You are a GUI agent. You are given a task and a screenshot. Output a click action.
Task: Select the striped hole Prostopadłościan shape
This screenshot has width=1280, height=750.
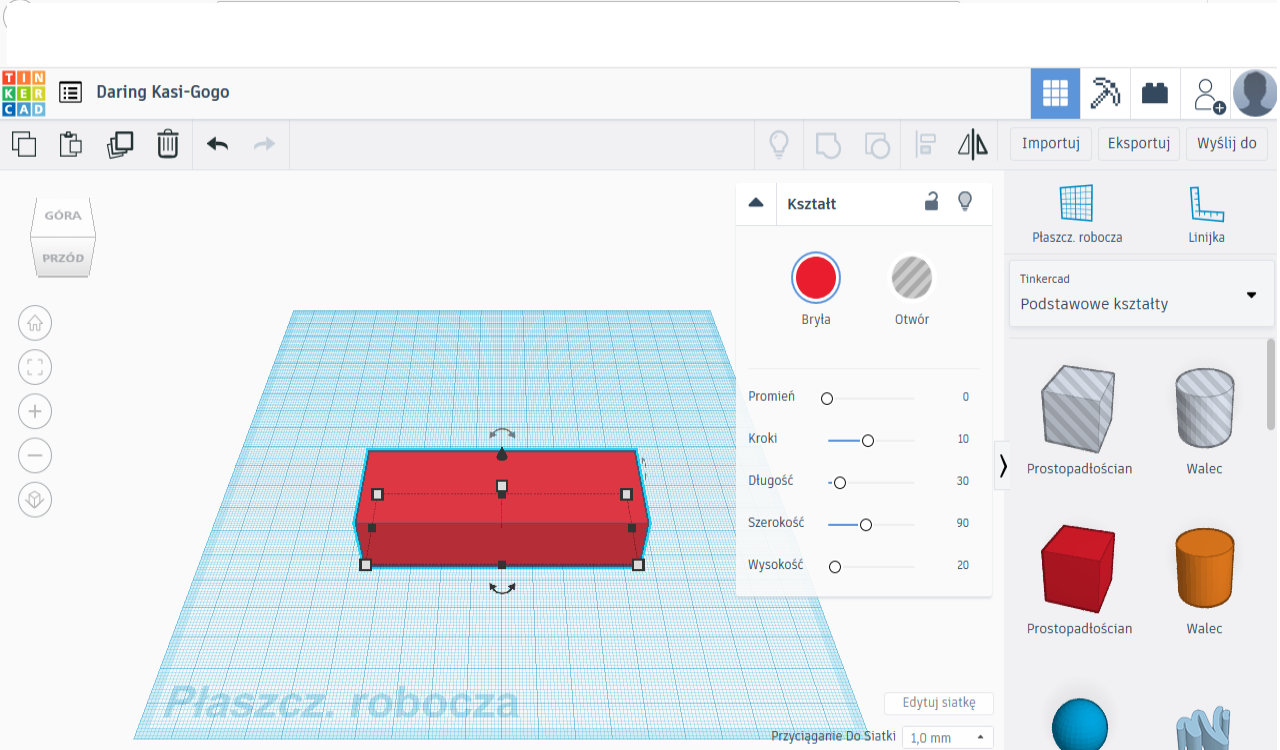pyautogui.click(x=1078, y=408)
